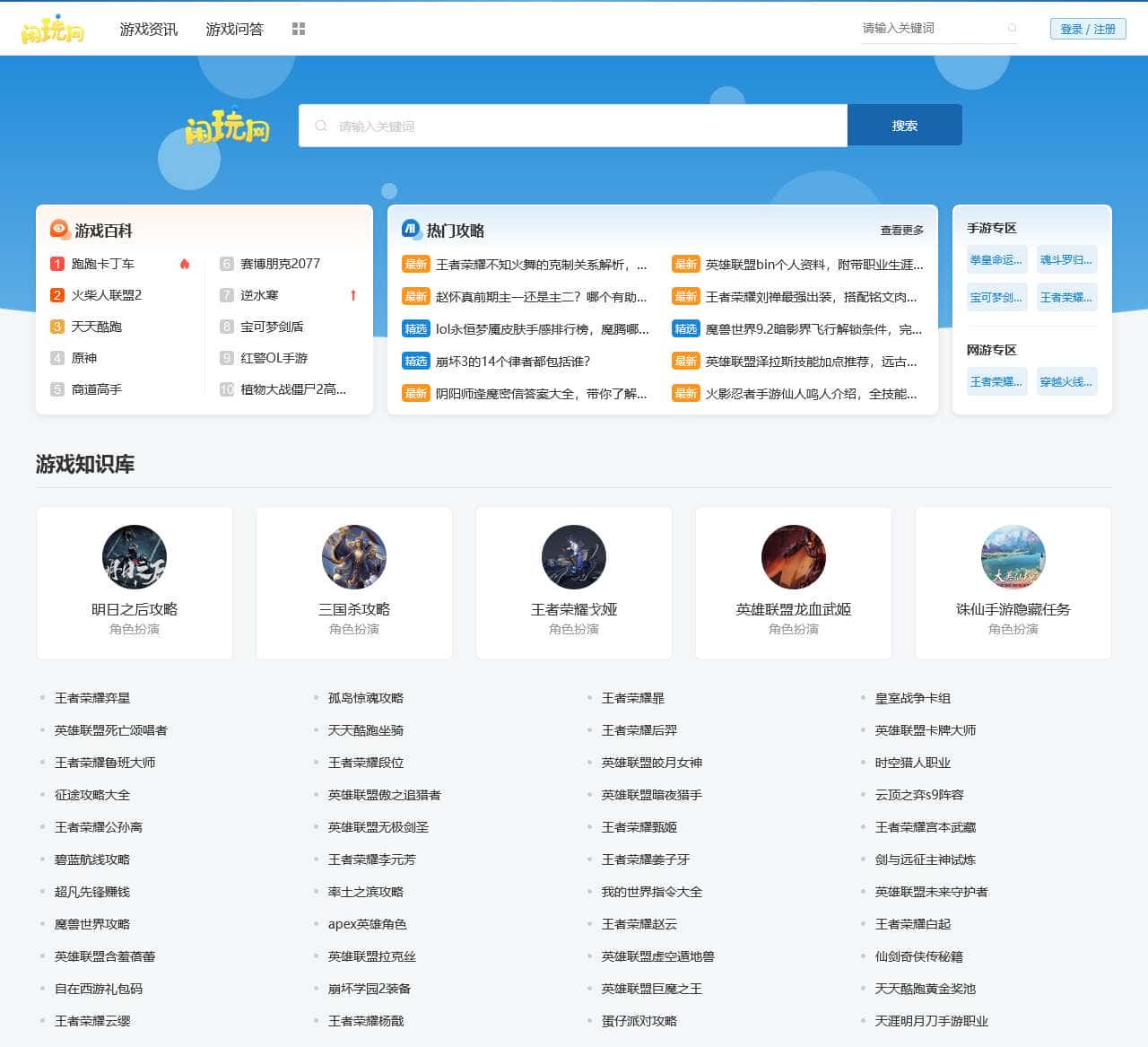
Task: Open the 英雄联盟龙血武姬 game thumbnail
Action: 794,557
